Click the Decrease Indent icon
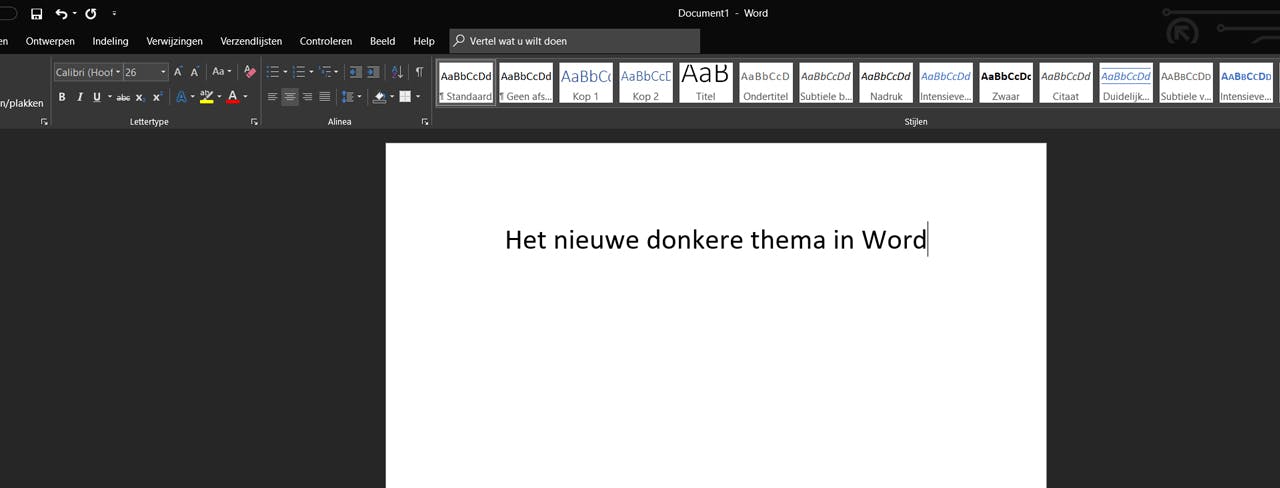 tap(355, 72)
